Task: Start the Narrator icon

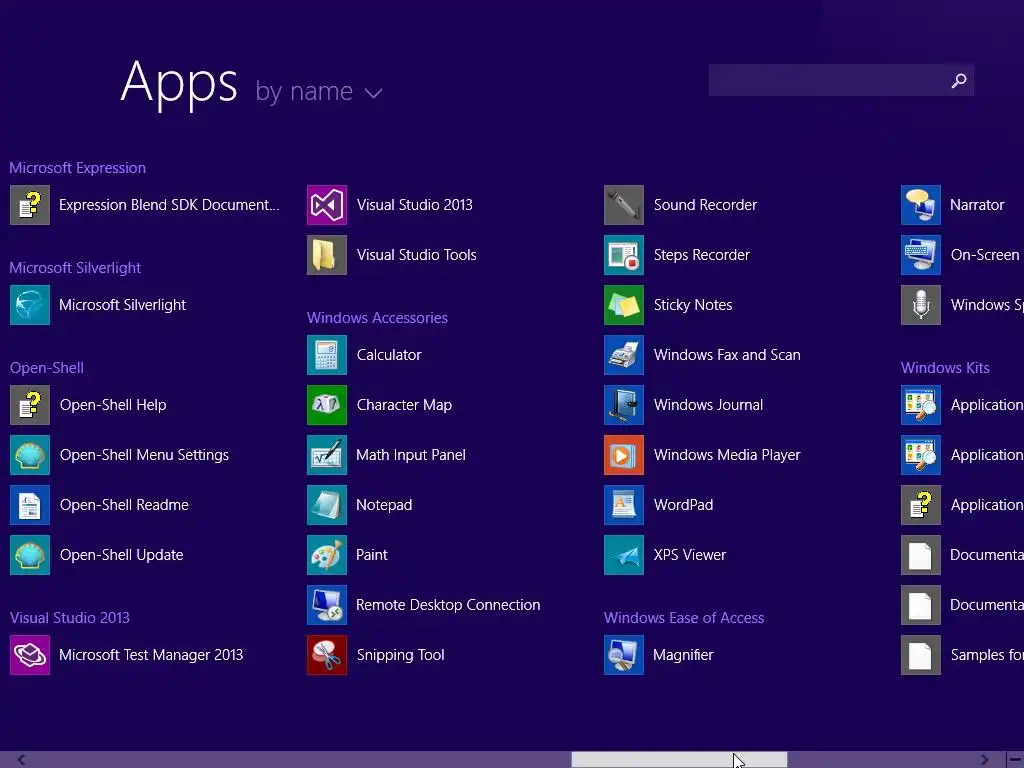Action: pos(921,205)
